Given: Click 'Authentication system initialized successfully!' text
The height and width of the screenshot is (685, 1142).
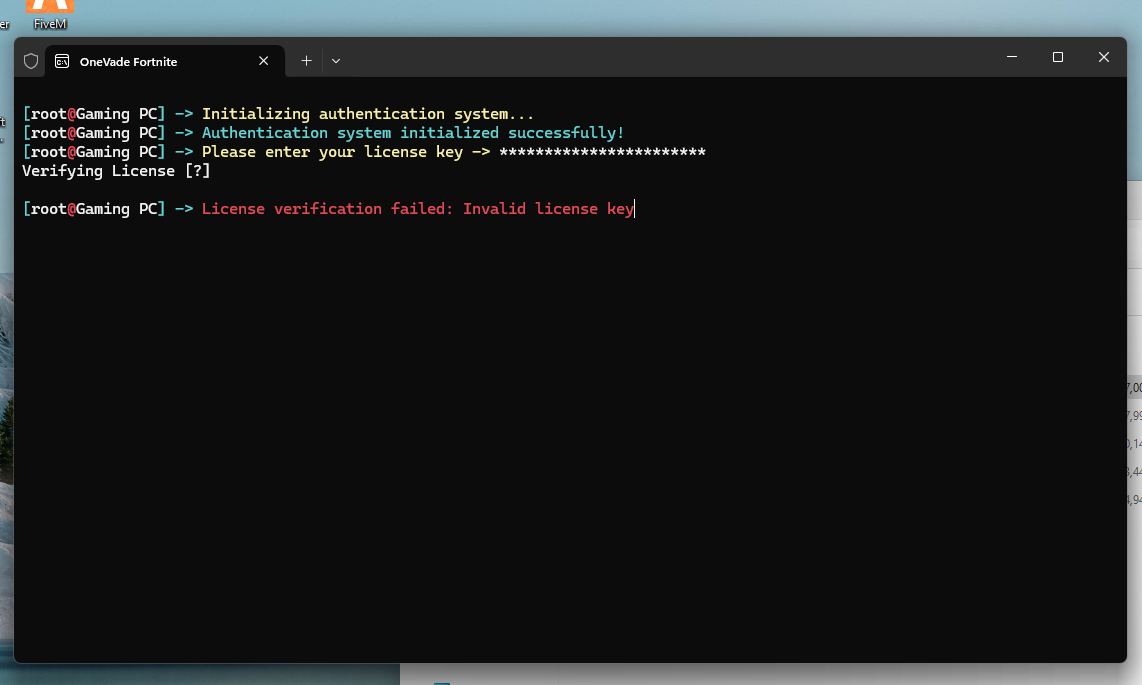Looking at the screenshot, I should 413,132.
